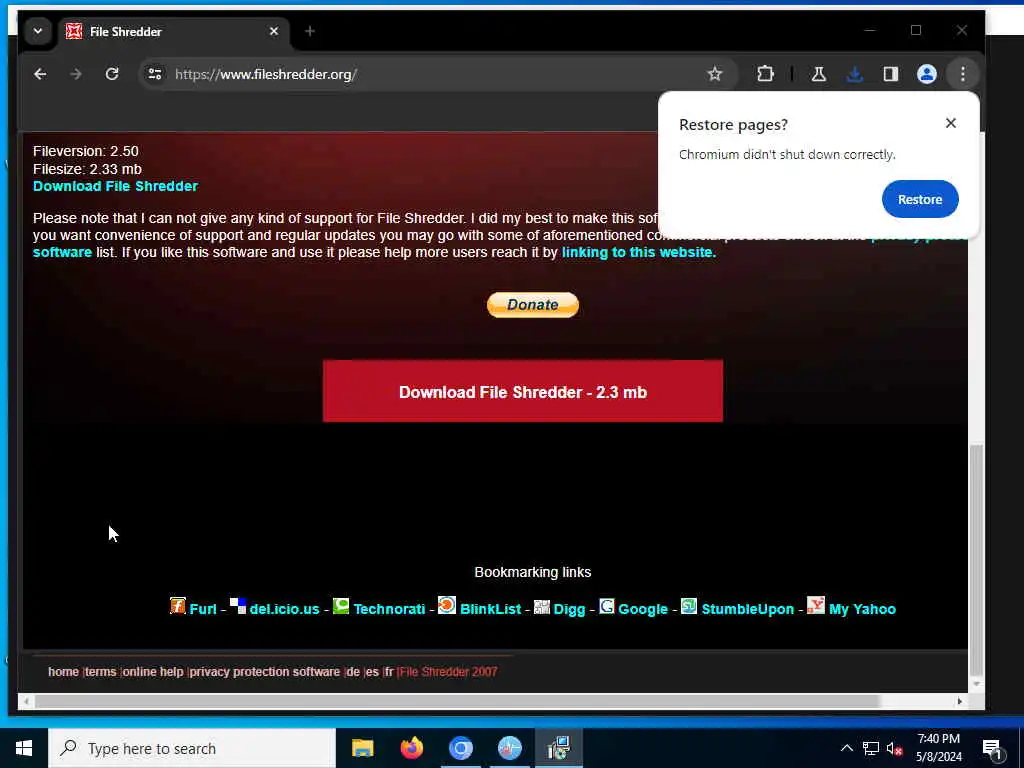Open the terms footer link
This screenshot has width=1024, height=768.
pos(101,671)
